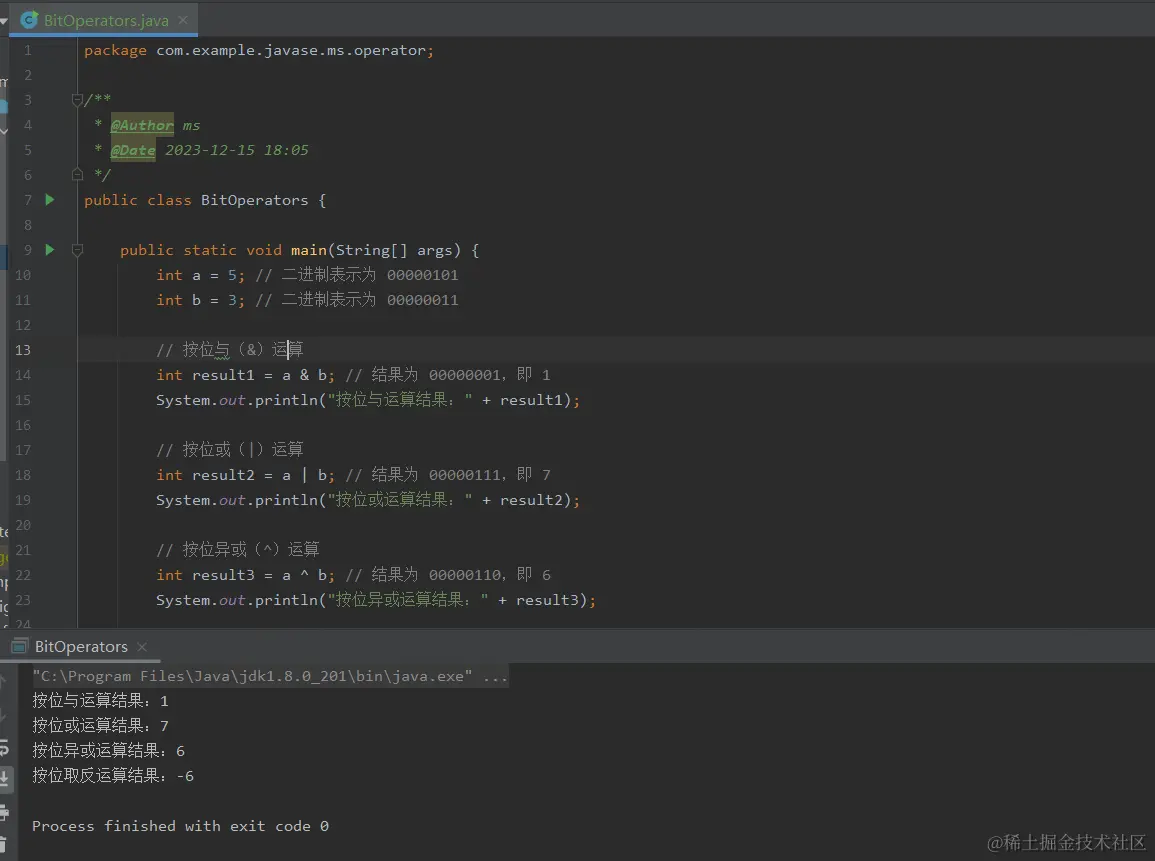Click the '00000011' binary value in line 11 comment

[x=422, y=301]
